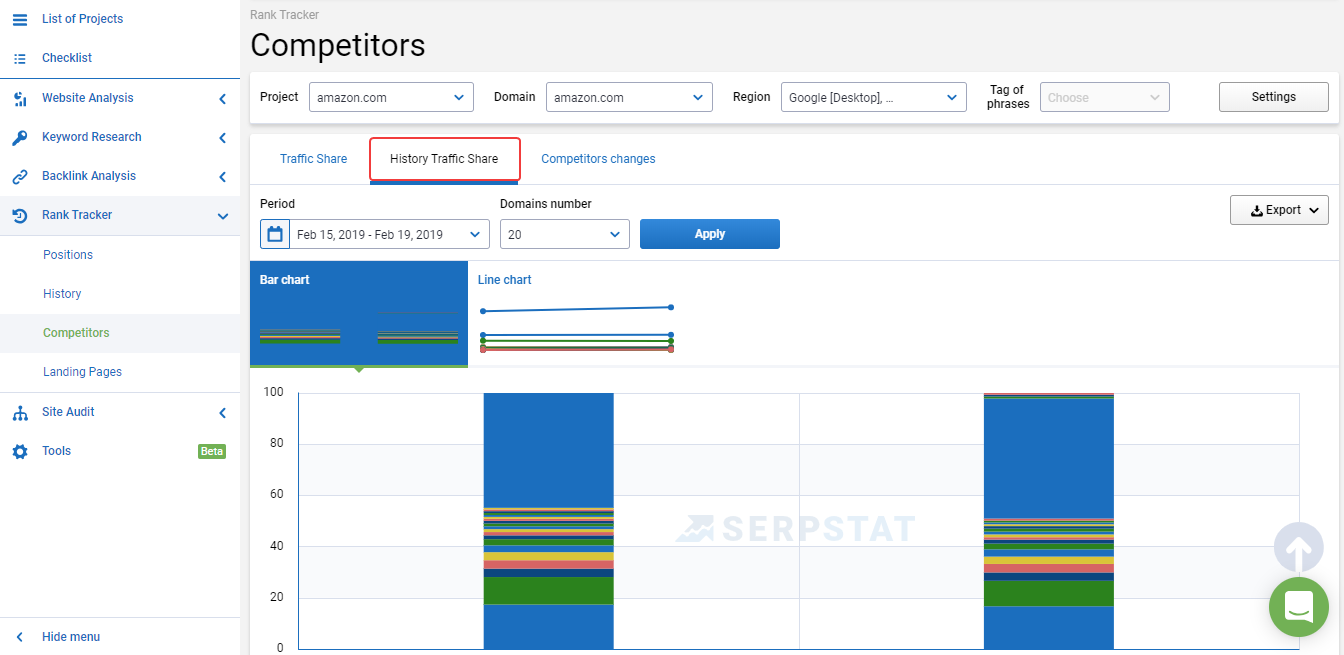The width and height of the screenshot is (1344, 655).
Task: Open the Project dropdown showing amazon.com
Action: (x=391, y=97)
